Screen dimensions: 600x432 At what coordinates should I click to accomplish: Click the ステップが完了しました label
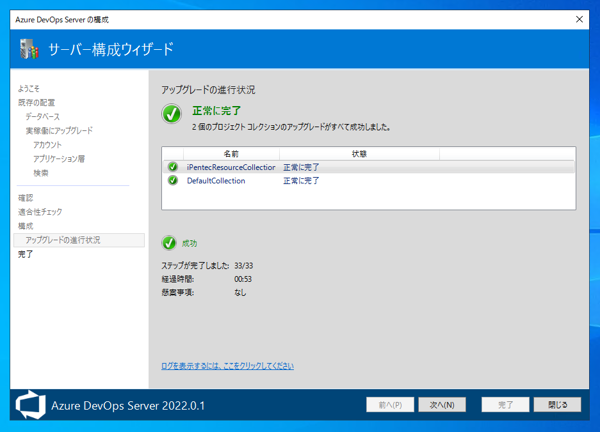pyautogui.click(x=196, y=266)
